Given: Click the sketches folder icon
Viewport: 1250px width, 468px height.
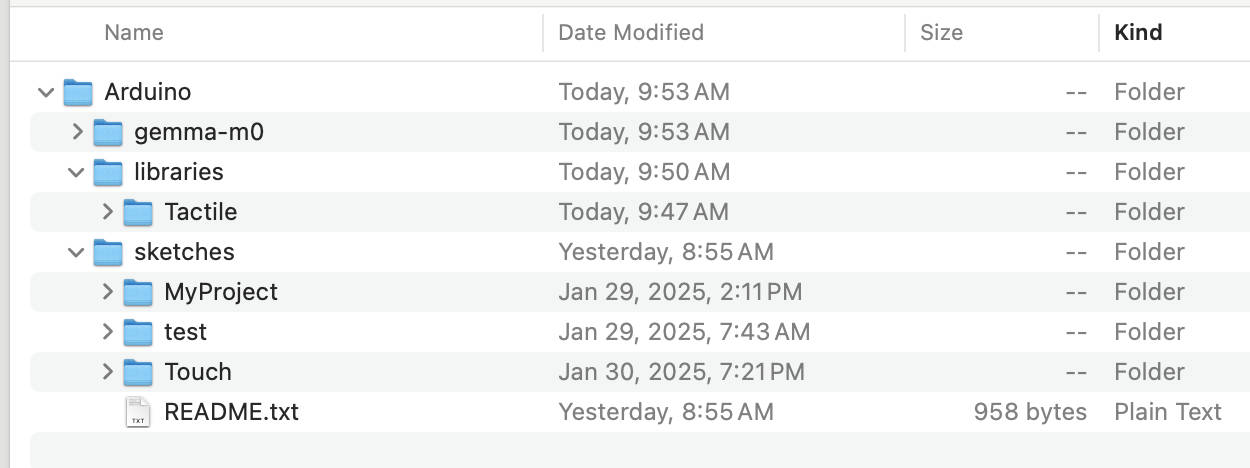Looking at the screenshot, I should point(108,252).
